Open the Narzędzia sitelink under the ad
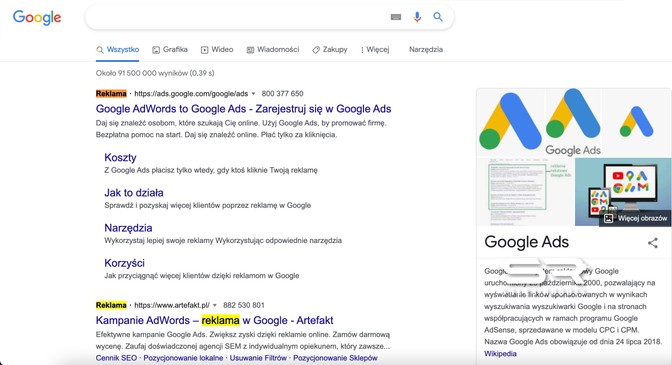Screen dimensions: 672x365 tap(128, 228)
